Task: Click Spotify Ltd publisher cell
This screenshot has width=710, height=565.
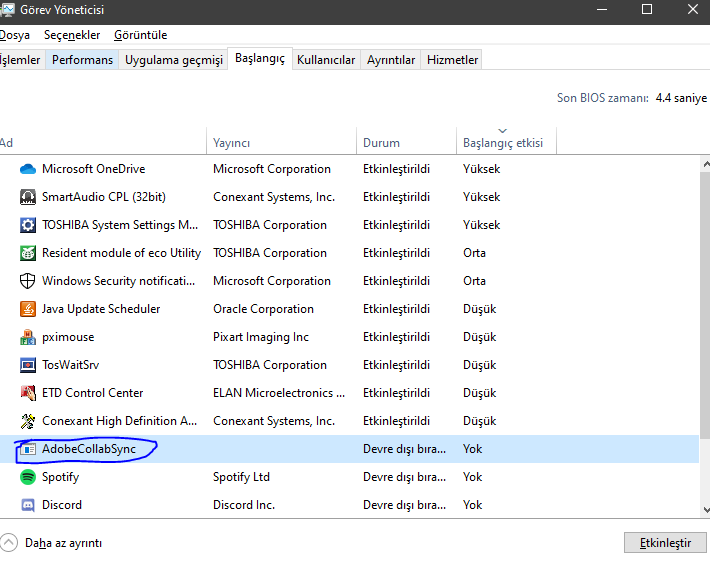Action: tap(241, 477)
